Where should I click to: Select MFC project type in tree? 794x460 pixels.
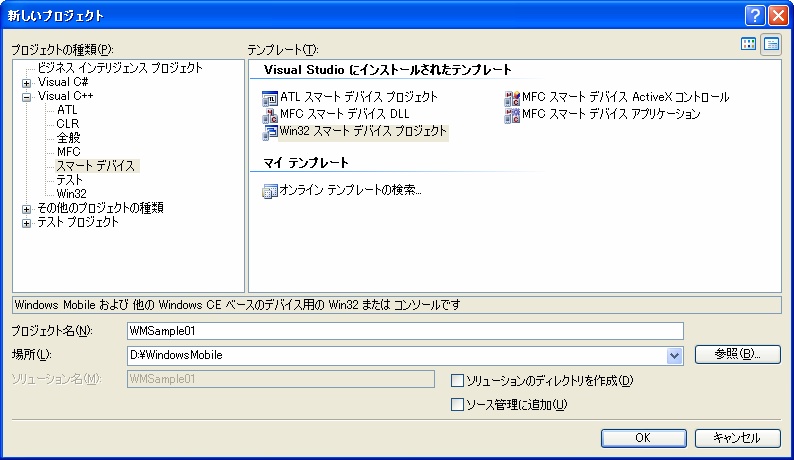click(68, 151)
